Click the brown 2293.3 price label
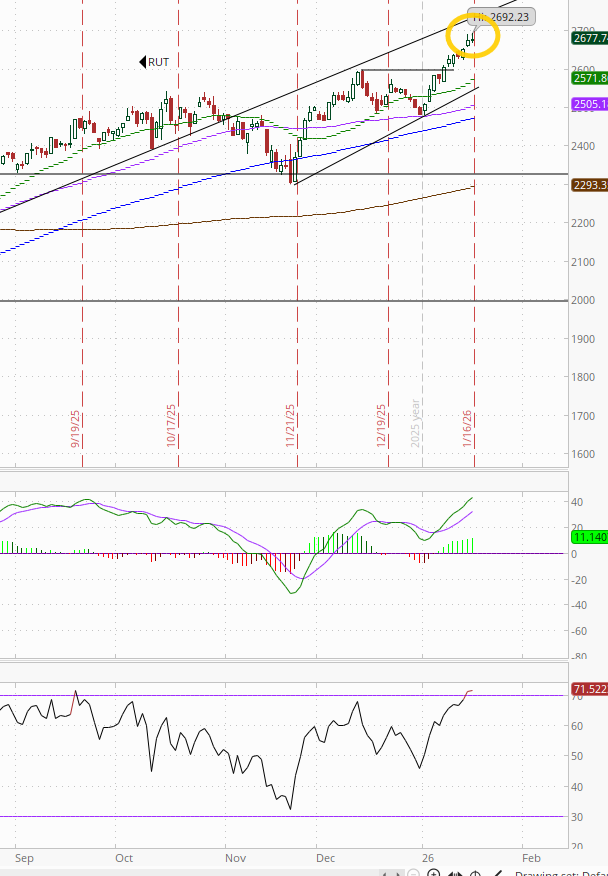608x876 pixels. tap(590, 185)
